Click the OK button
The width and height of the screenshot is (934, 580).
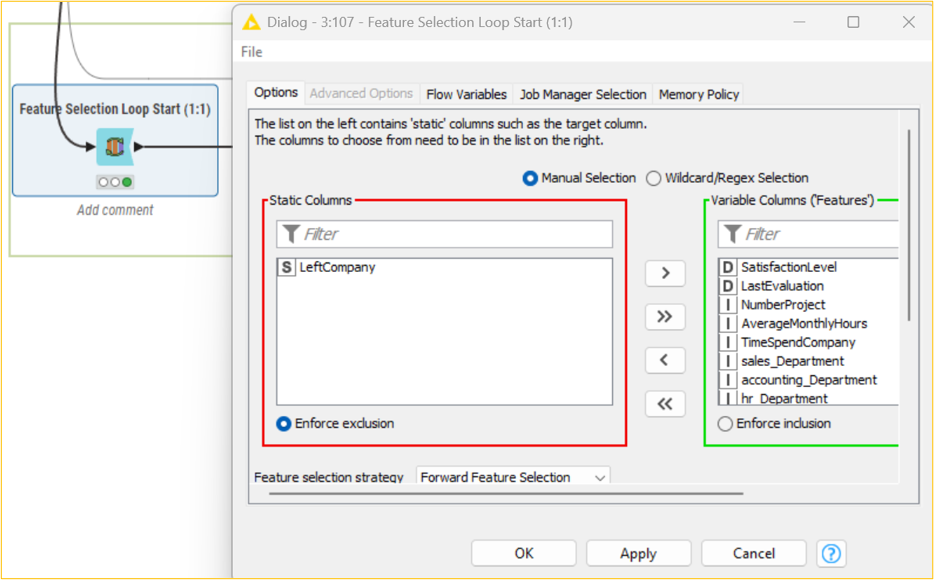pyautogui.click(x=524, y=554)
